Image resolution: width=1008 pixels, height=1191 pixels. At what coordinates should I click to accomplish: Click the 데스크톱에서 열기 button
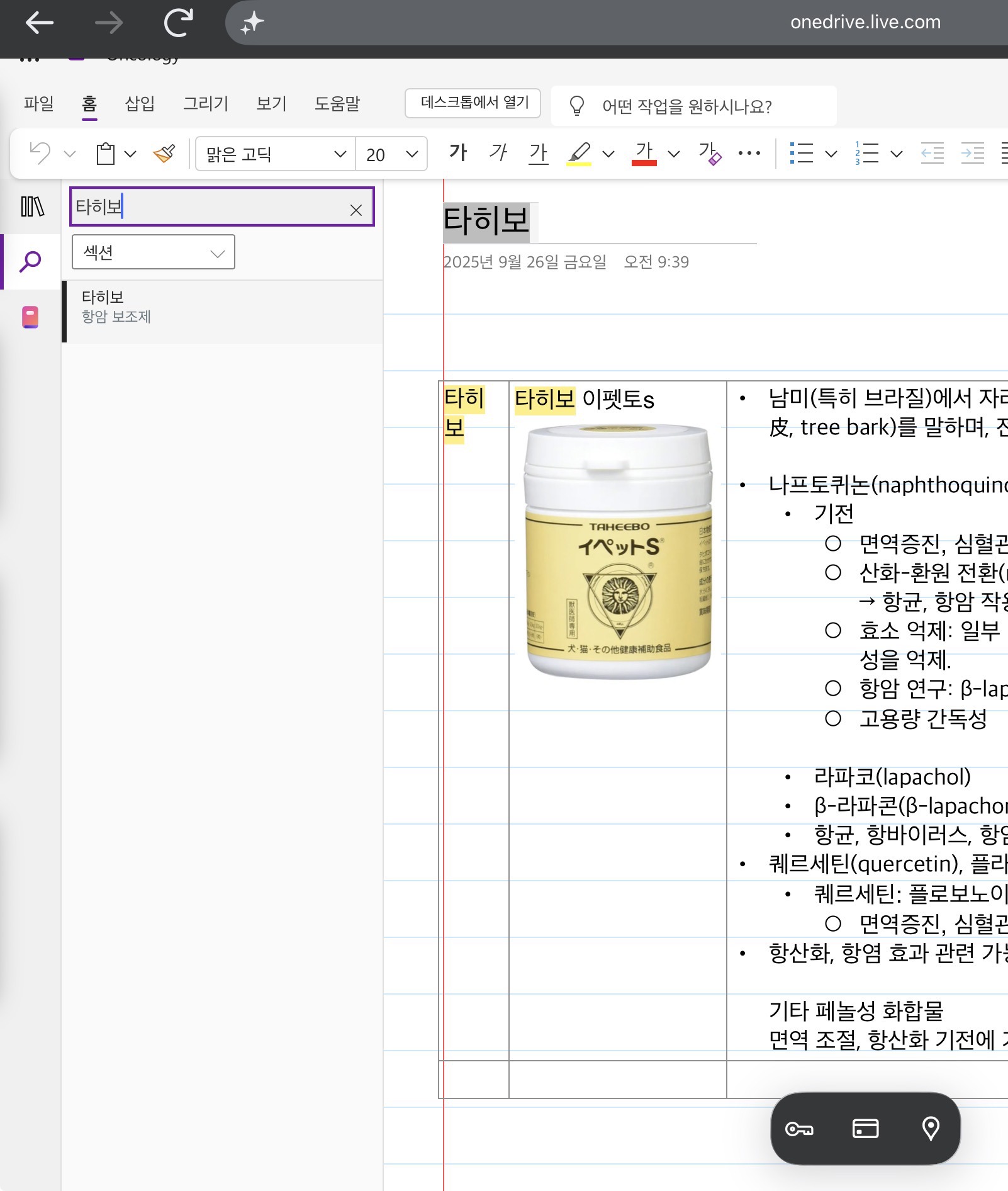[473, 103]
